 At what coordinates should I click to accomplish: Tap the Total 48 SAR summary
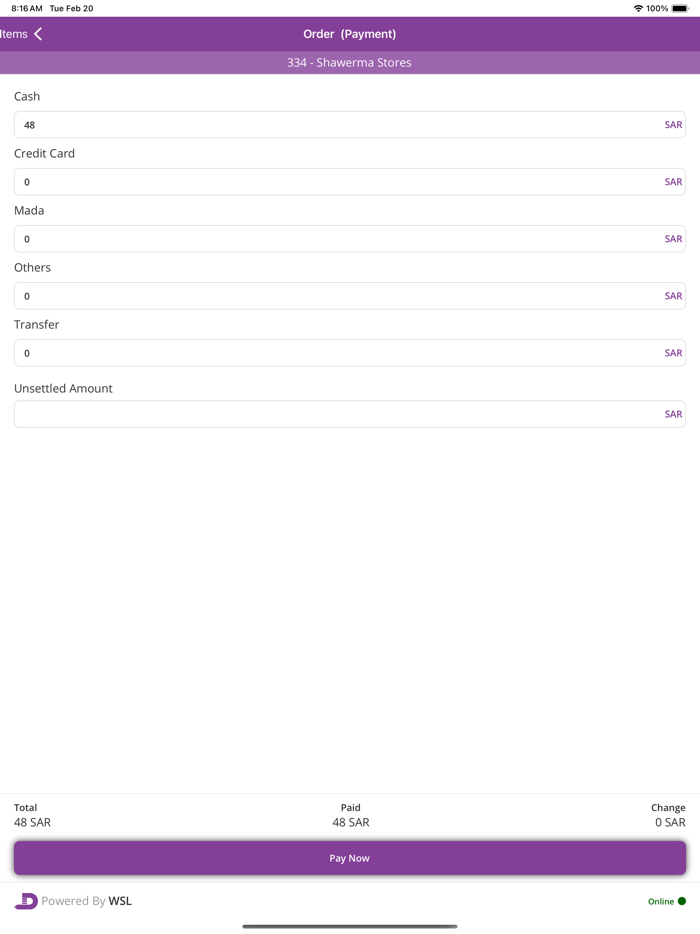coord(32,815)
